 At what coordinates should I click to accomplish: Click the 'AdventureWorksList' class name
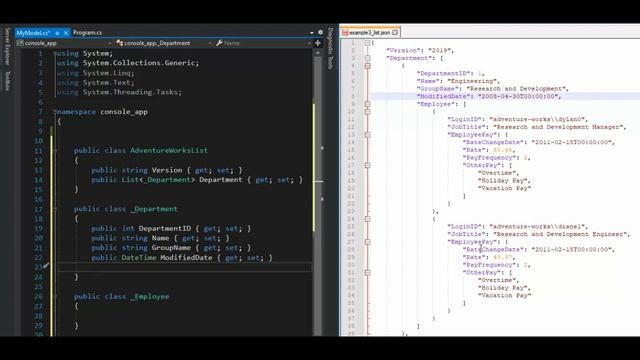click(x=169, y=150)
